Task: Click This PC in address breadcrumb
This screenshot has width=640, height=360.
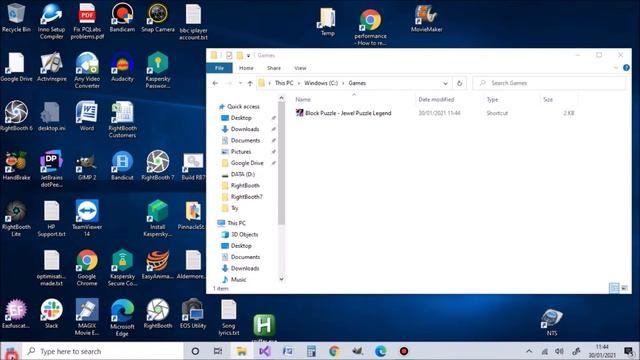Action: point(284,83)
